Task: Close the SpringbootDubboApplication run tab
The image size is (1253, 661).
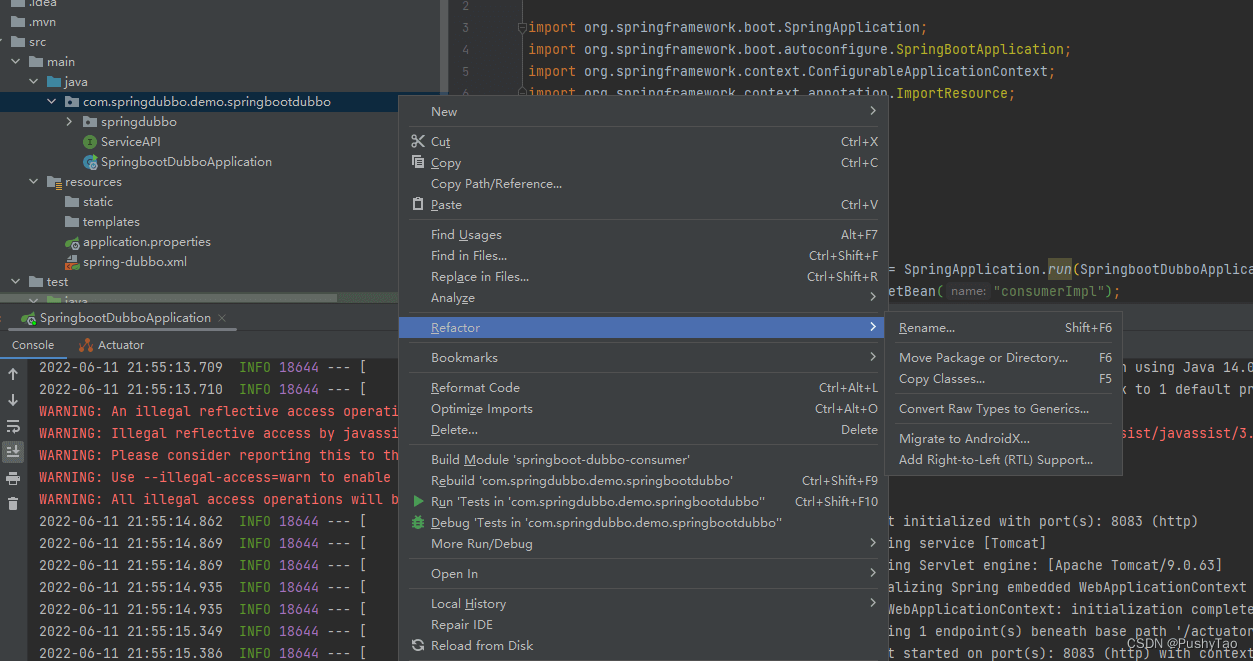Action: 222,318
